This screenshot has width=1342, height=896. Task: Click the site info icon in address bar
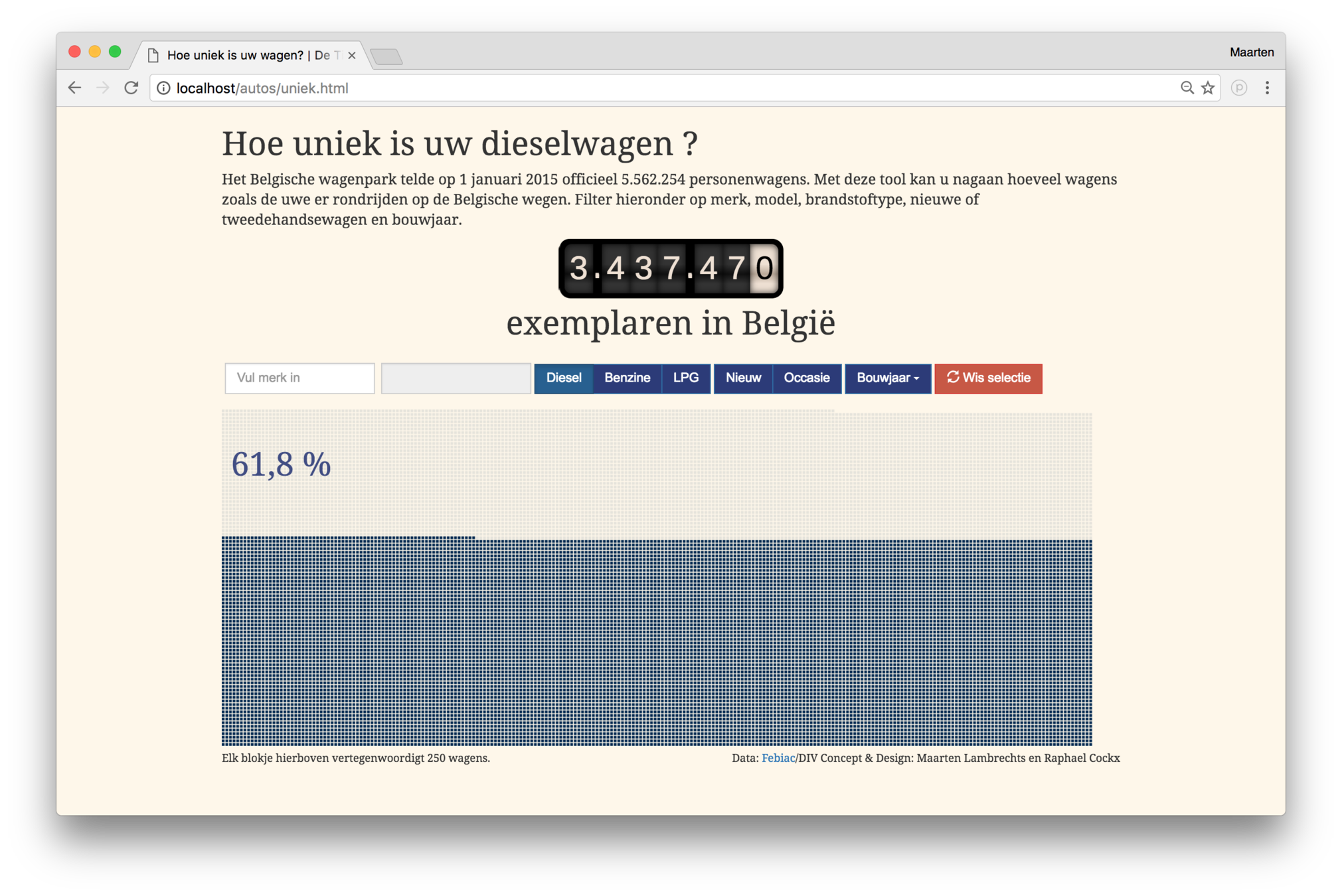click(163, 88)
